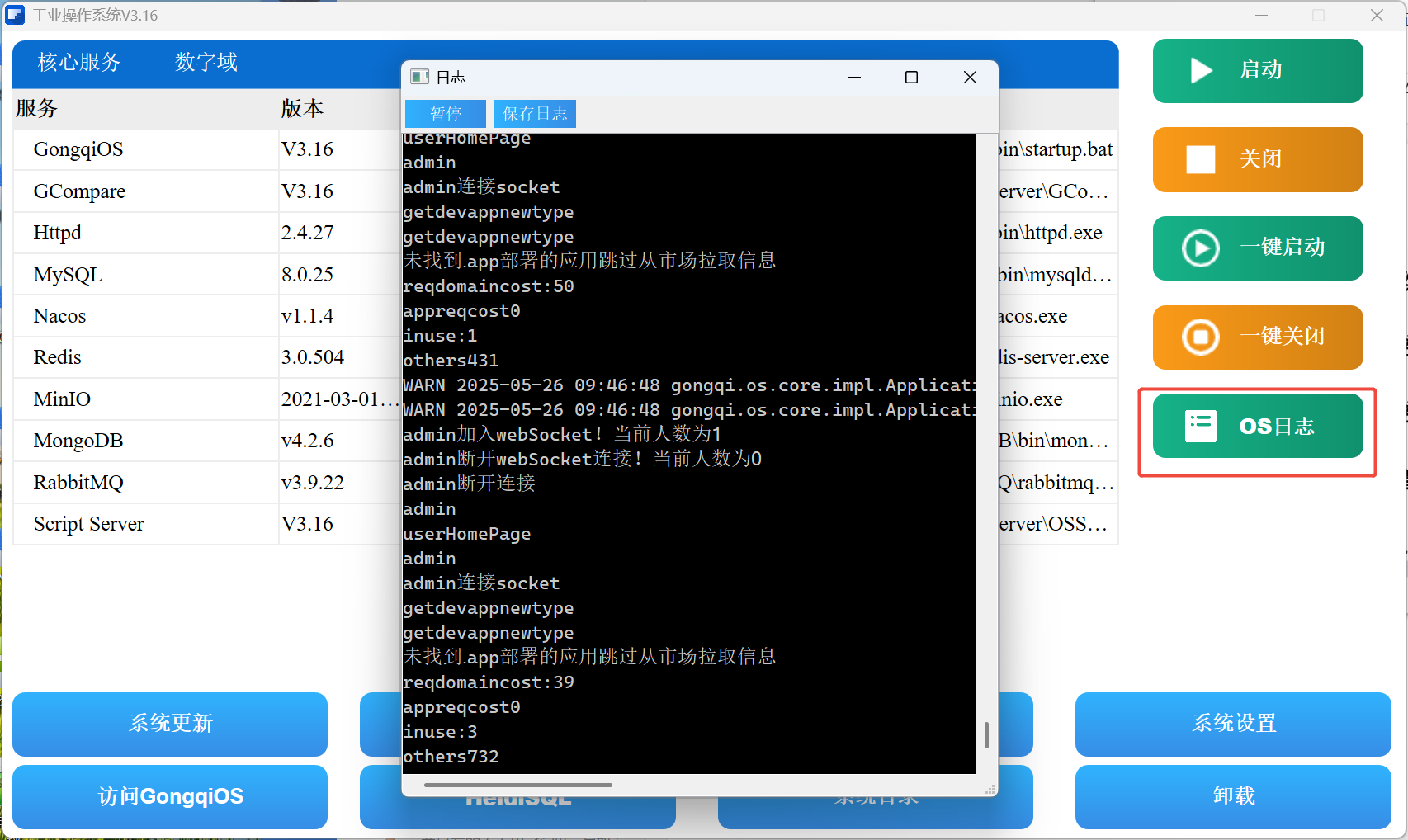Open 系统设置 settings
Image resolution: width=1408 pixels, height=840 pixels.
(1233, 724)
